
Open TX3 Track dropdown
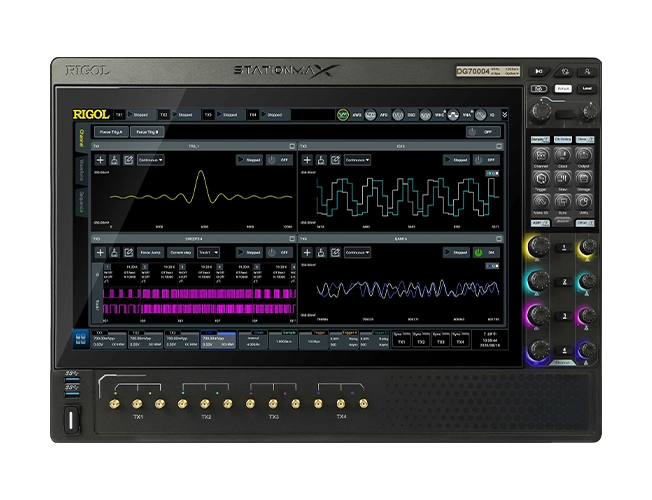coord(208,252)
